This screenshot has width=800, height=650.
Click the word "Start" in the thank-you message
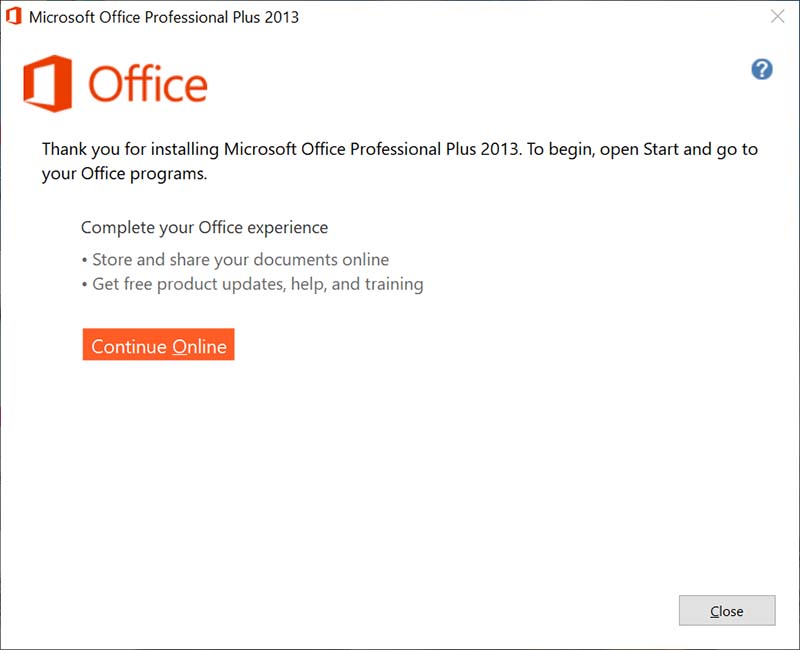(x=661, y=149)
